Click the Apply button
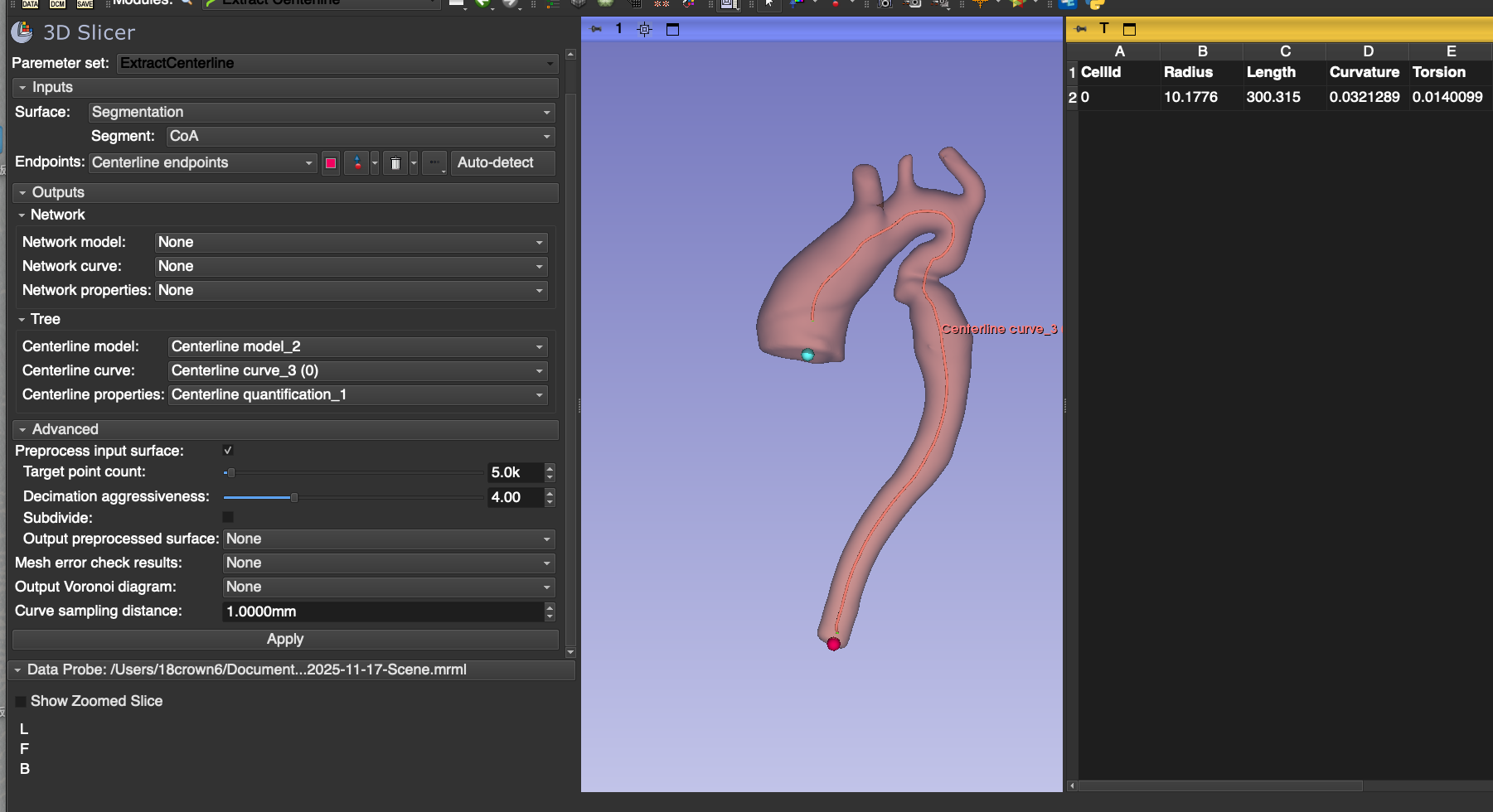 285,639
